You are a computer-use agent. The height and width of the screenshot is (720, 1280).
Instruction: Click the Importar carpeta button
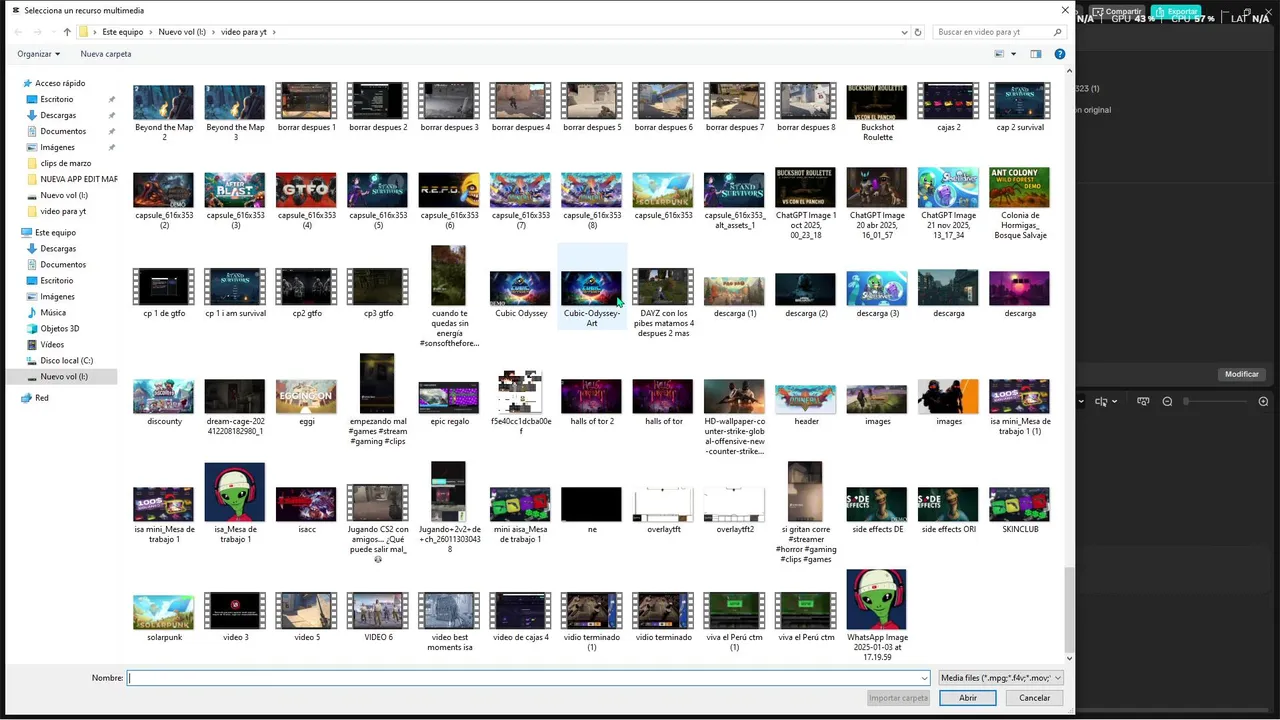coord(899,698)
